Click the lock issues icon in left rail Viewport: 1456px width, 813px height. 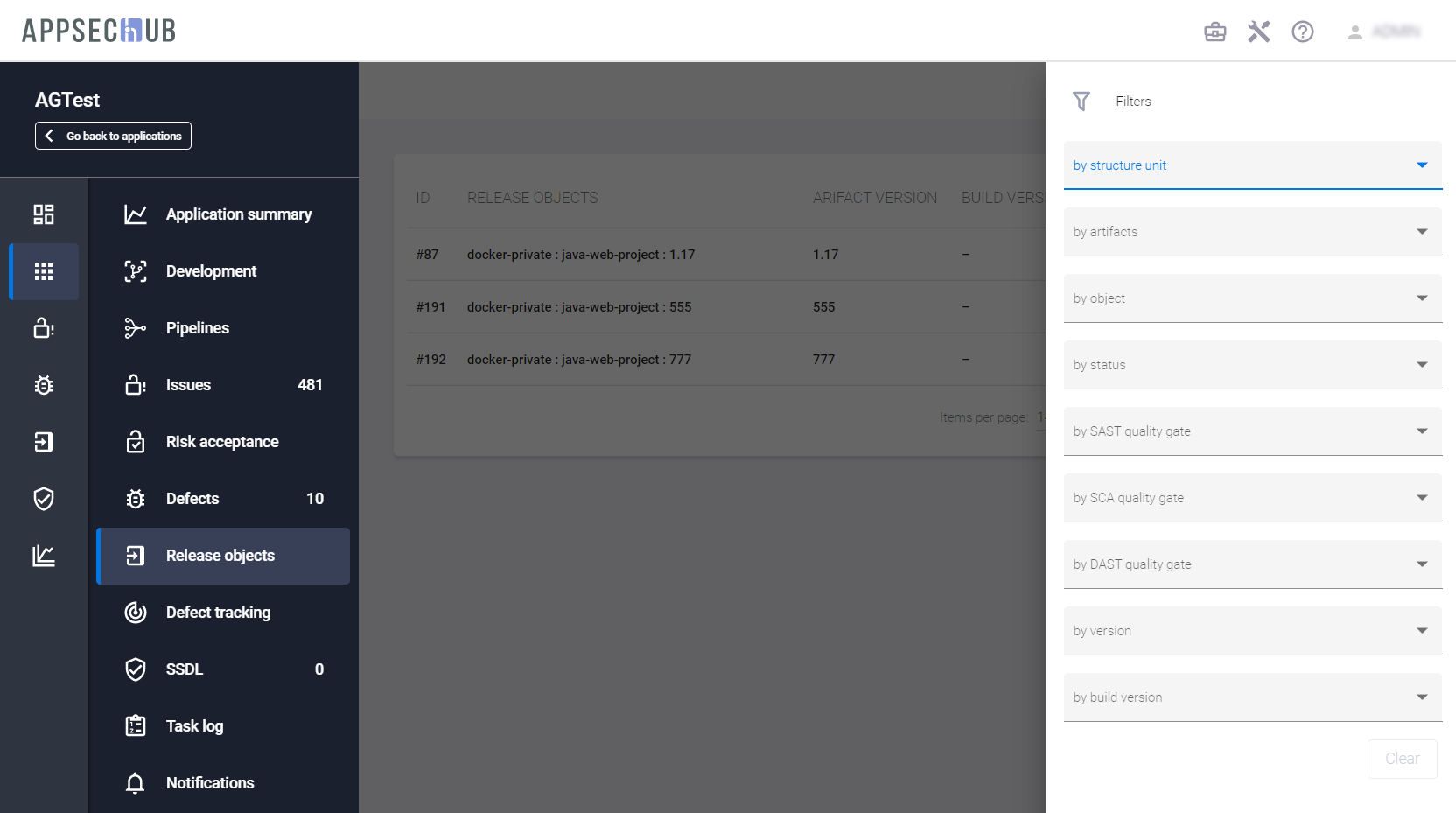(44, 328)
